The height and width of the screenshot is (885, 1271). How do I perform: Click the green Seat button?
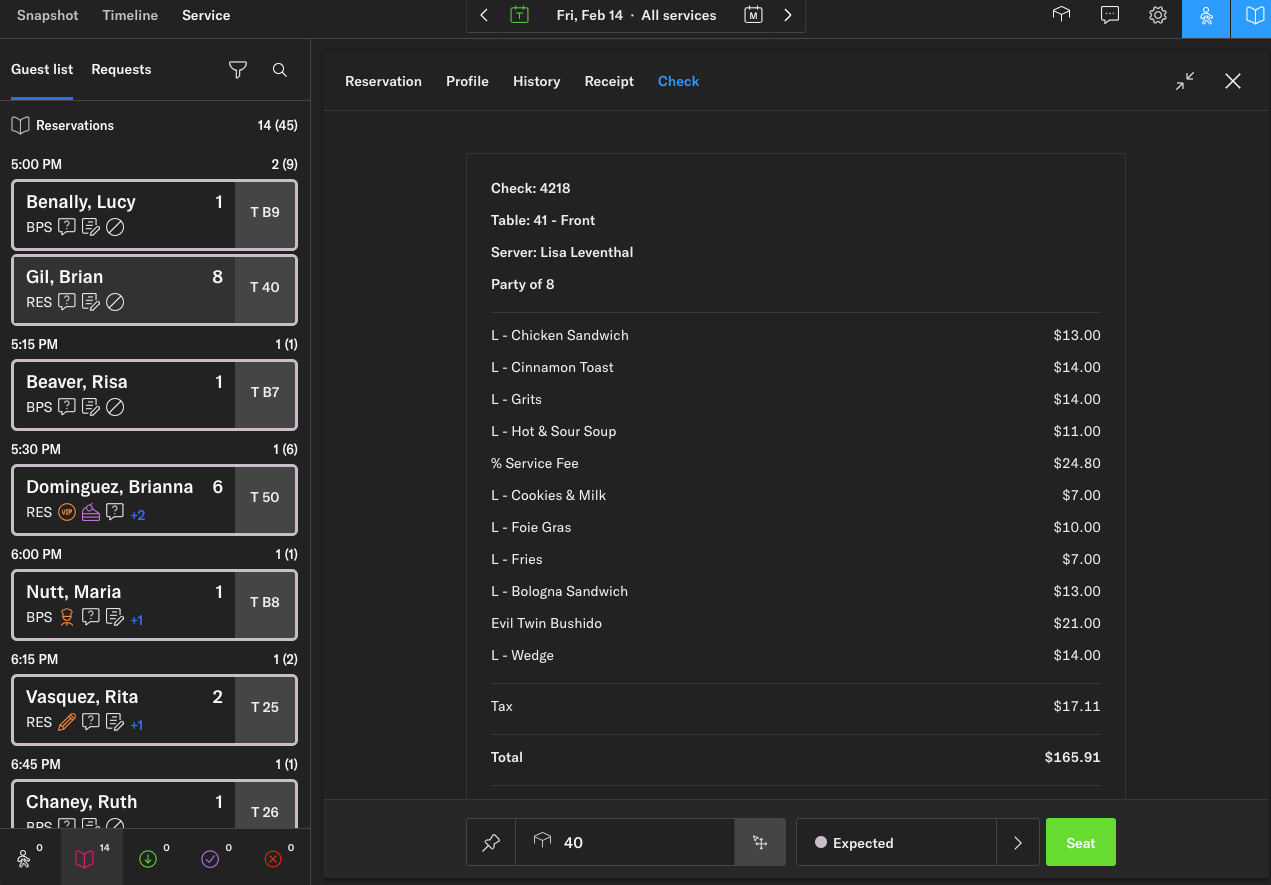click(1080, 842)
